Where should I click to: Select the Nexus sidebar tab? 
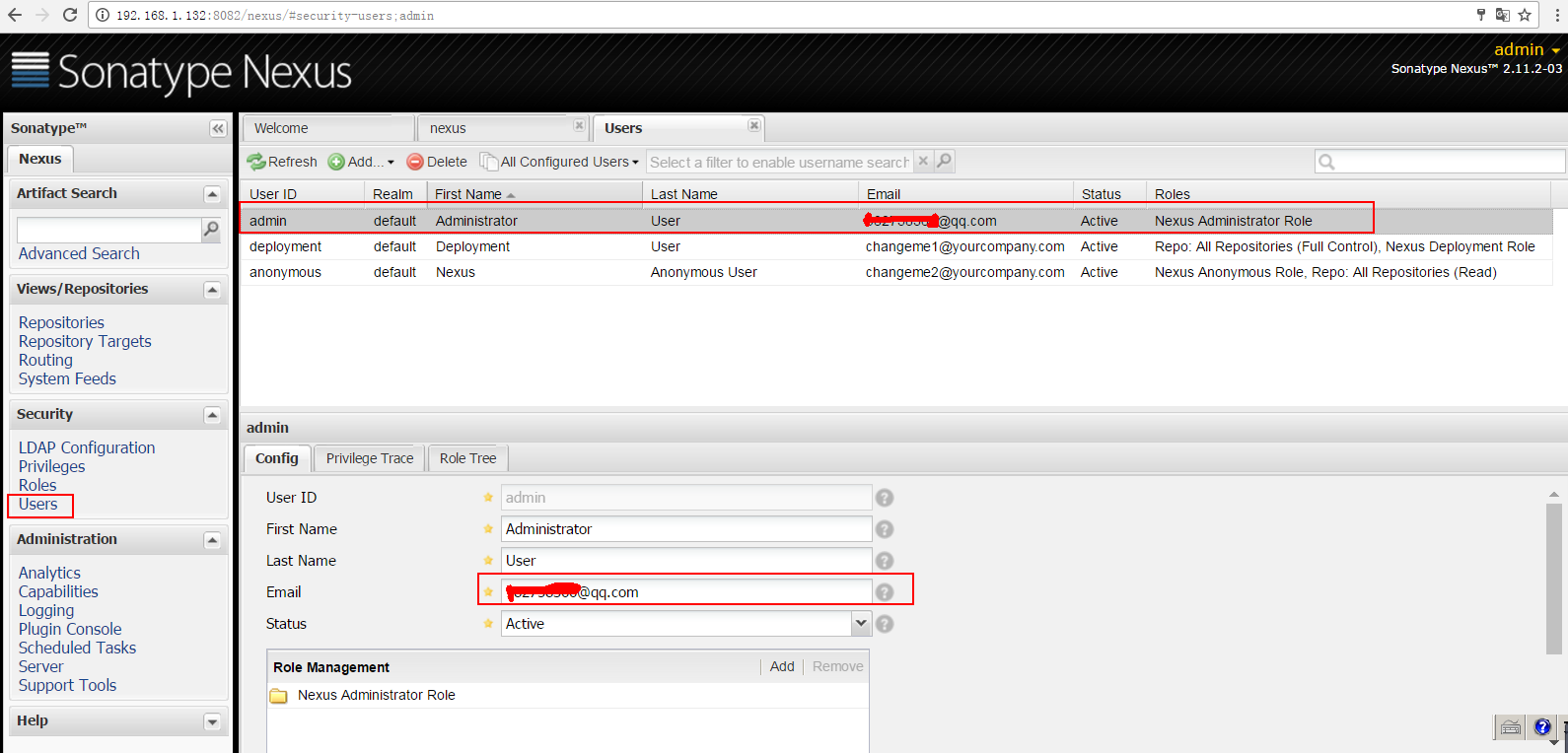pos(40,159)
